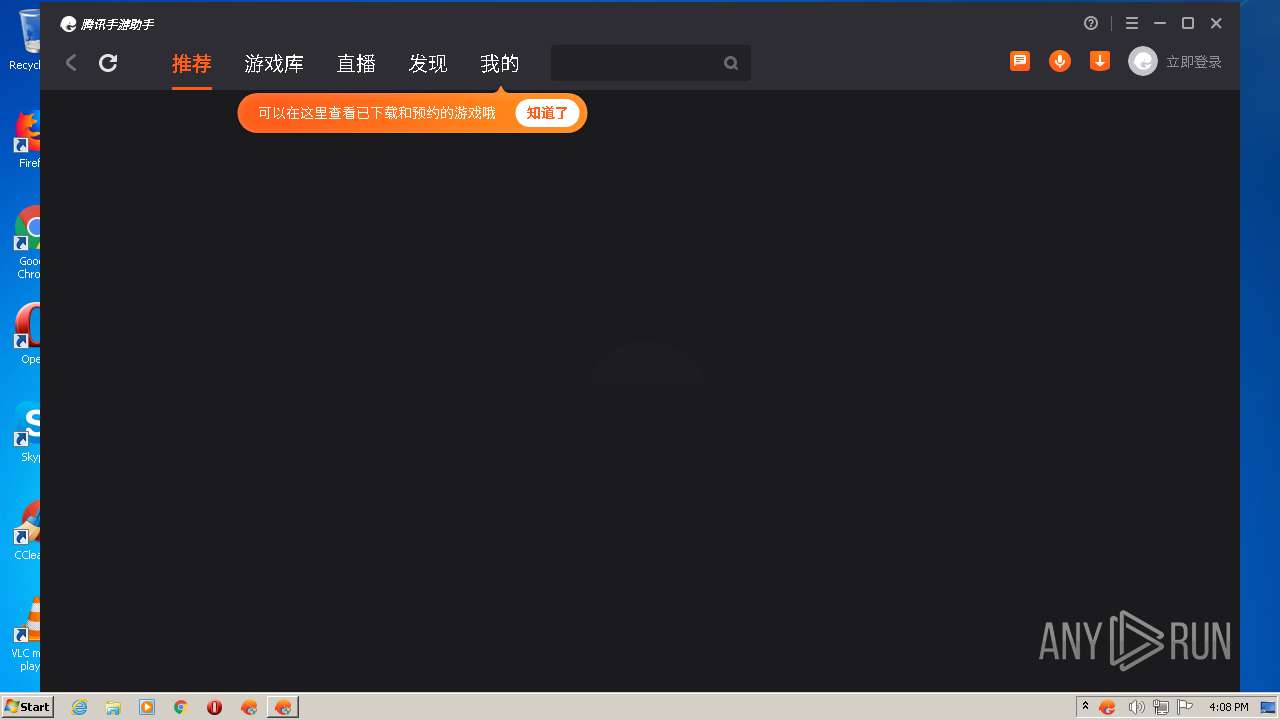Viewport: 1280px width, 720px height.
Task: Open the taskbar media player icon
Action: tap(147, 707)
